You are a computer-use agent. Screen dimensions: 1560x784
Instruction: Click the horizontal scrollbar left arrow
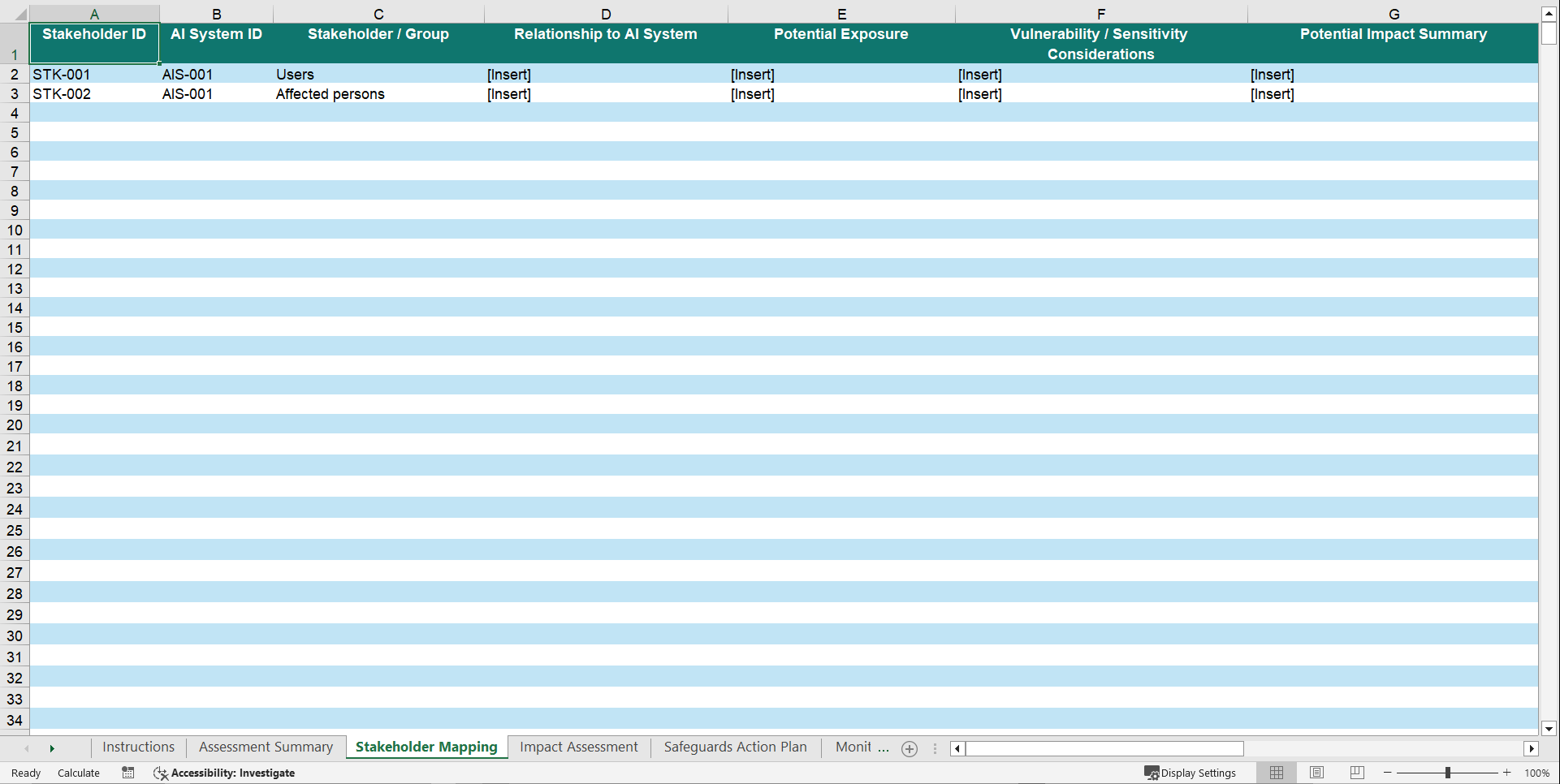click(x=957, y=748)
